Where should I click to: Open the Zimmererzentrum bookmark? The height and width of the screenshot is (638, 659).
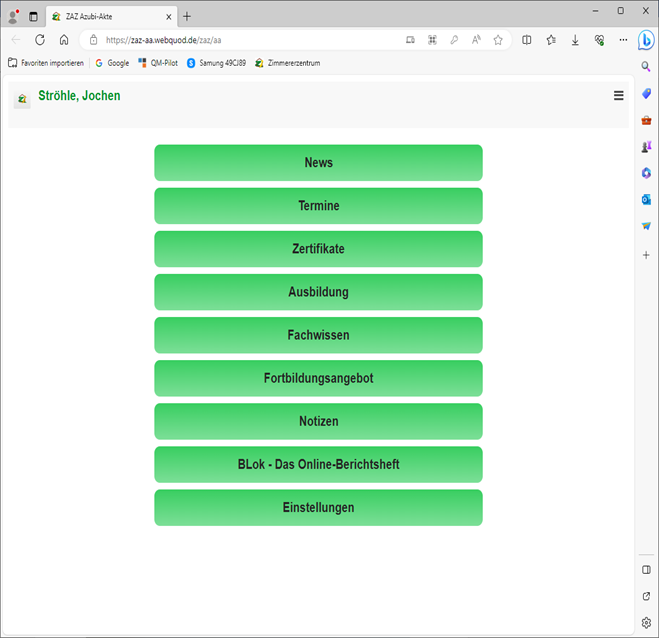287,63
